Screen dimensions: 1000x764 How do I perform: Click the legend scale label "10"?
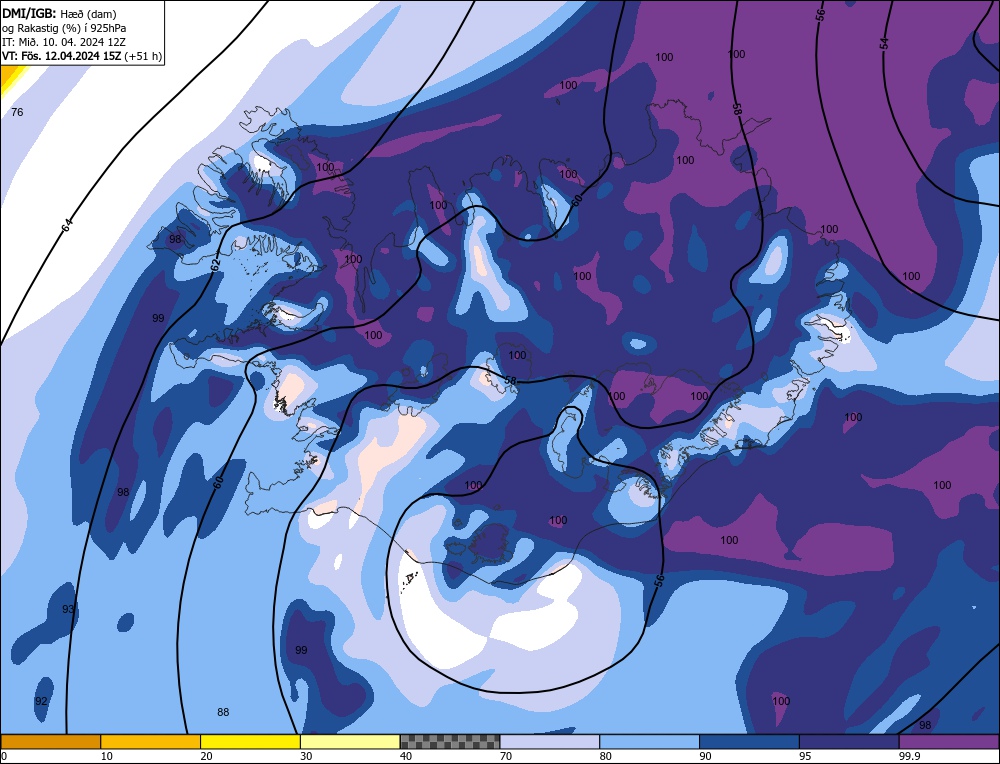click(x=107, y=756)
